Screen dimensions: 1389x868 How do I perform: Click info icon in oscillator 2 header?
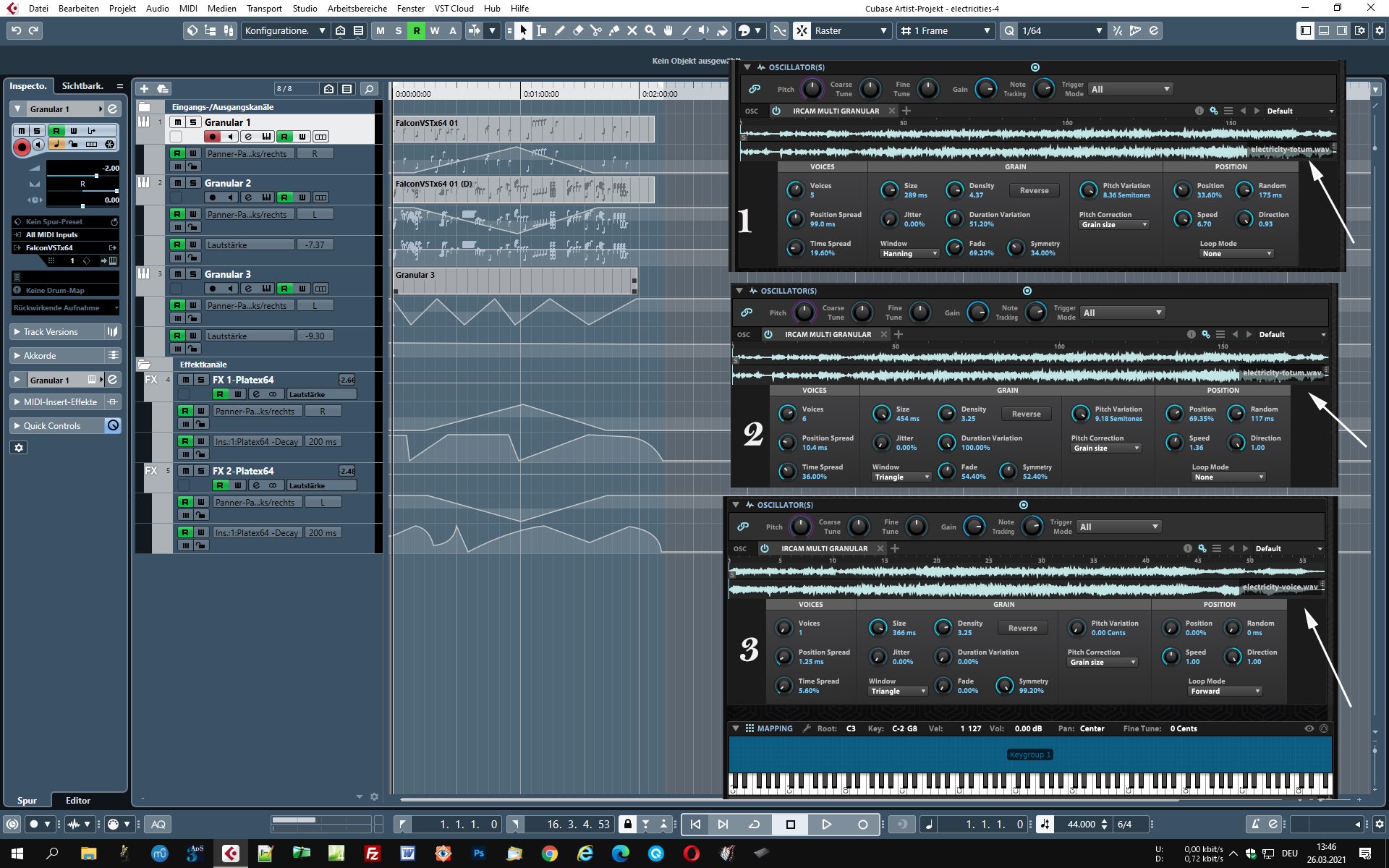click(1191, 334)
